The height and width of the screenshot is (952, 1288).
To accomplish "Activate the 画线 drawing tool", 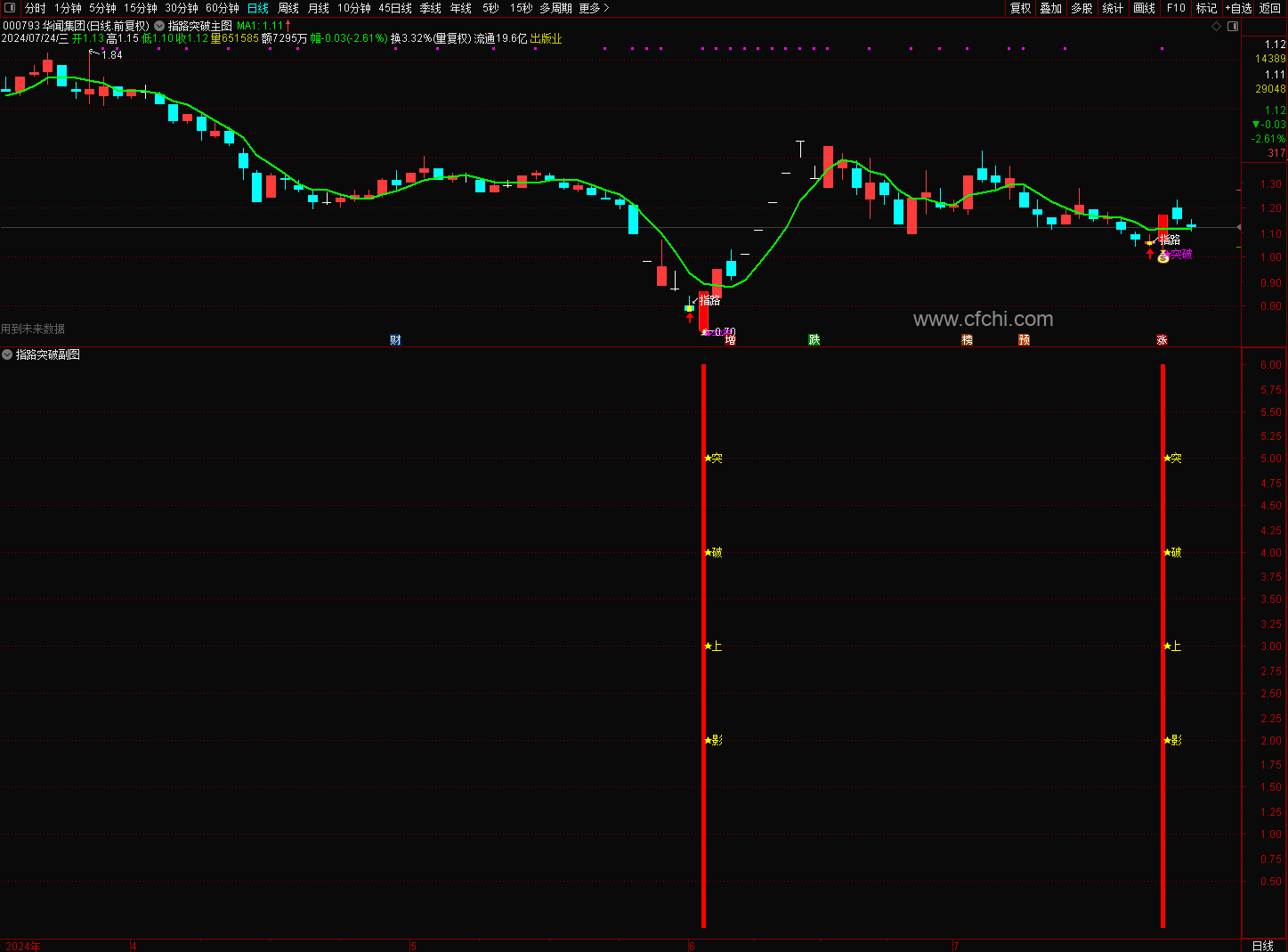I will 1145,8.
